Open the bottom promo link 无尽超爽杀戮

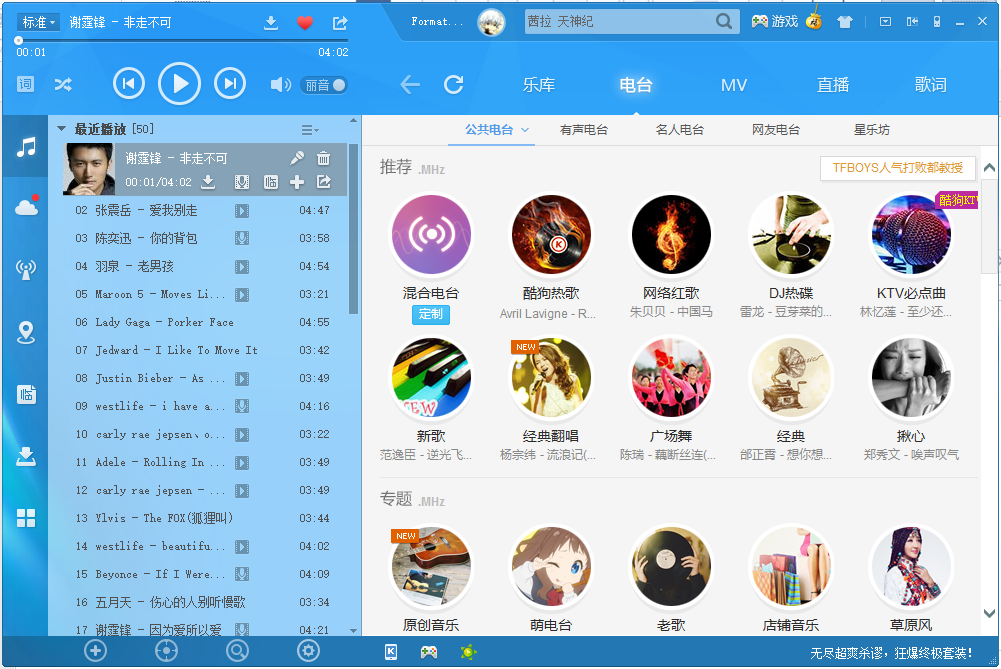point(891,653)
